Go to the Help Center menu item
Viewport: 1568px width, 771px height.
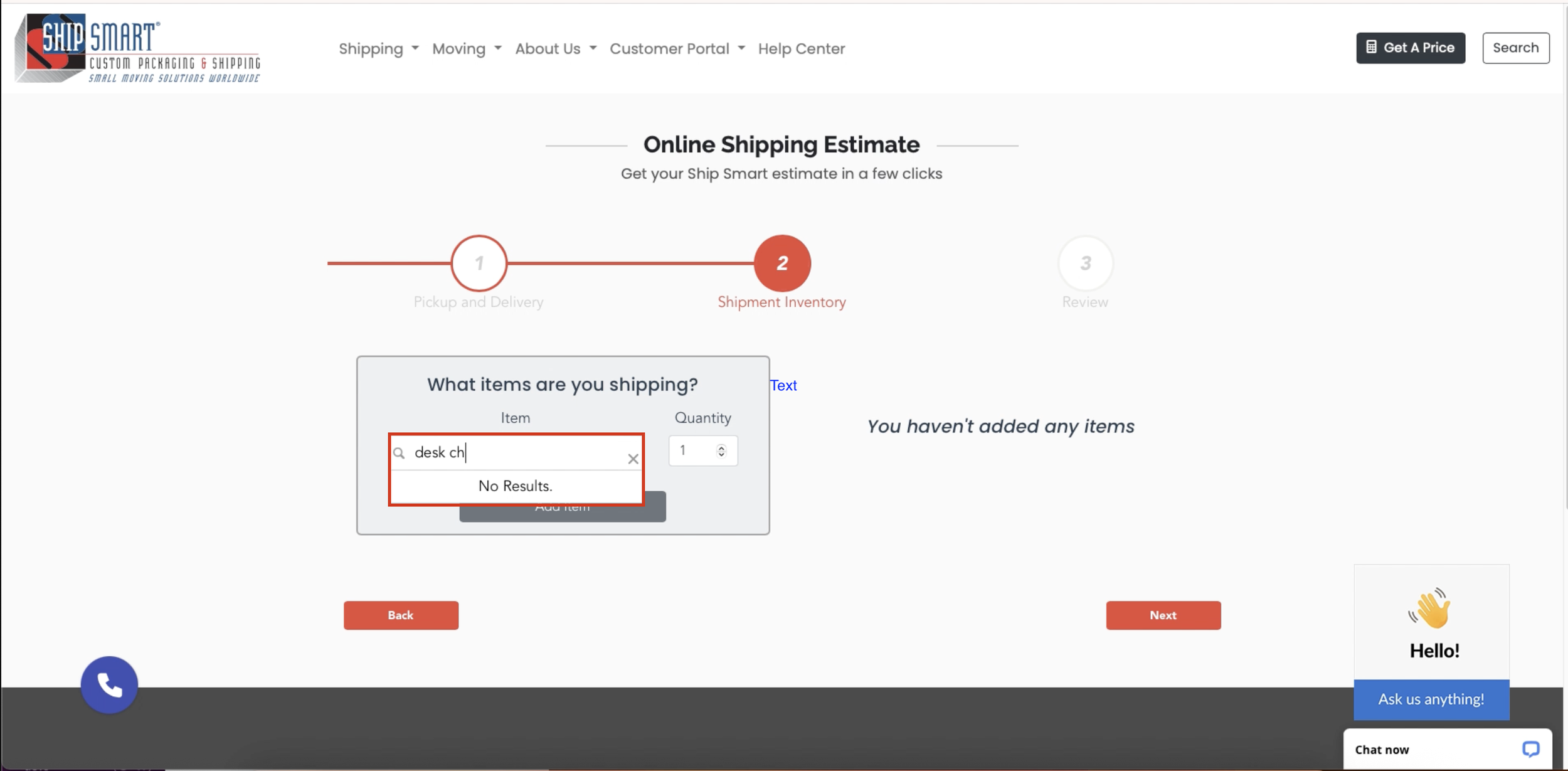(801, 48)
